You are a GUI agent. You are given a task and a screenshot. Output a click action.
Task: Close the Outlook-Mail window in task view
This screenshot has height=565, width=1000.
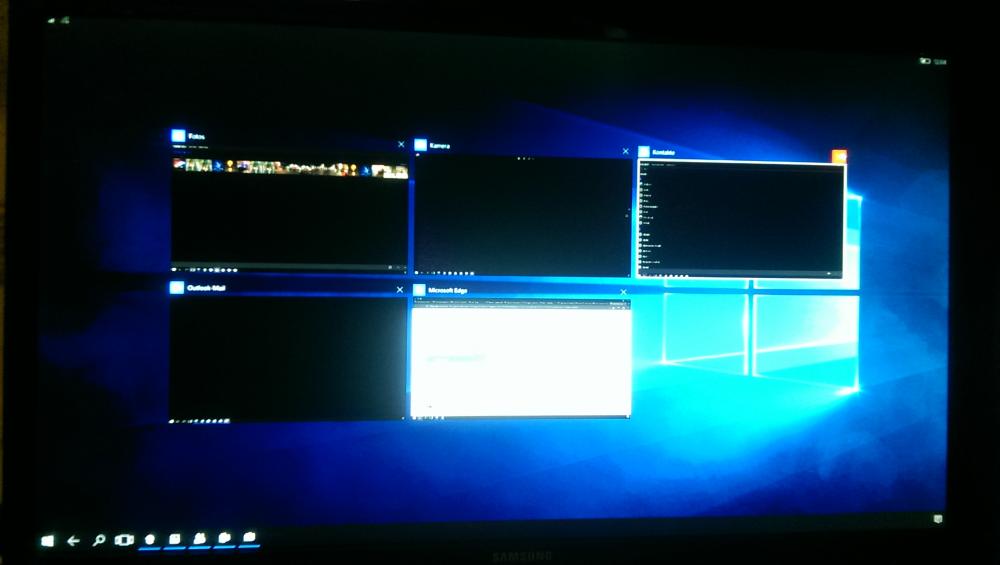click(x=400, y=290)
